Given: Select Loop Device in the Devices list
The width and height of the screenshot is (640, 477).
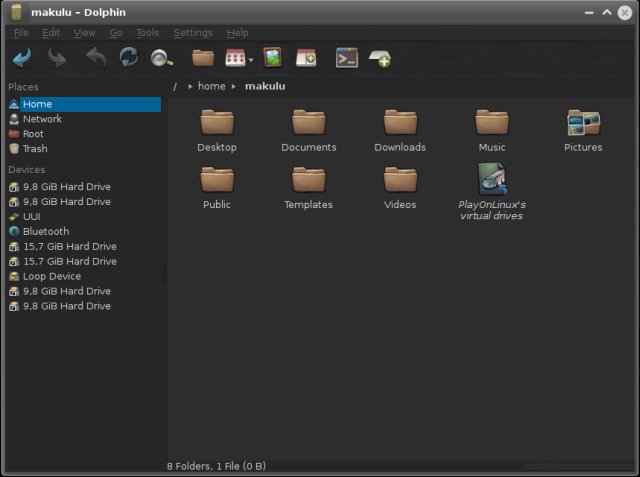Looking at the screenshot, I should click(51, 276).
